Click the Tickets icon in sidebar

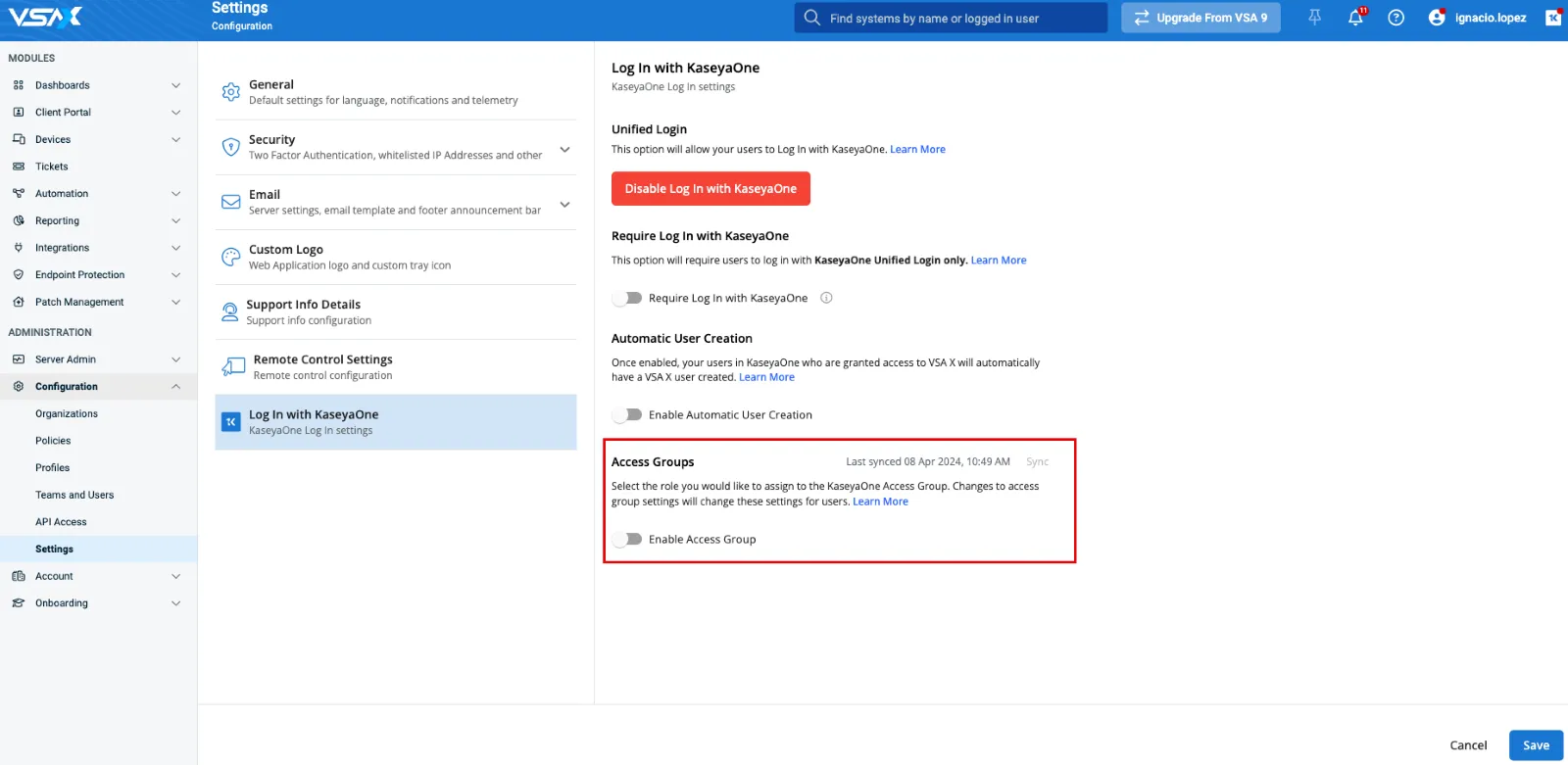(19, 167)
